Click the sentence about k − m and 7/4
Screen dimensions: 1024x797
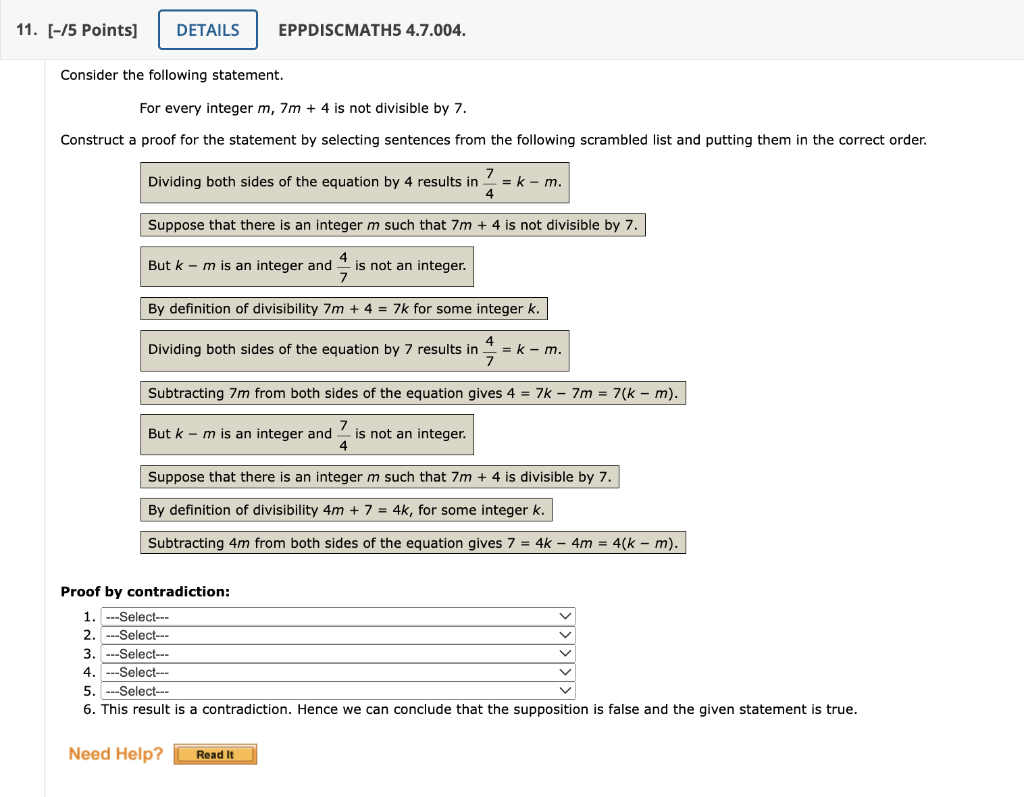point(306,434)
